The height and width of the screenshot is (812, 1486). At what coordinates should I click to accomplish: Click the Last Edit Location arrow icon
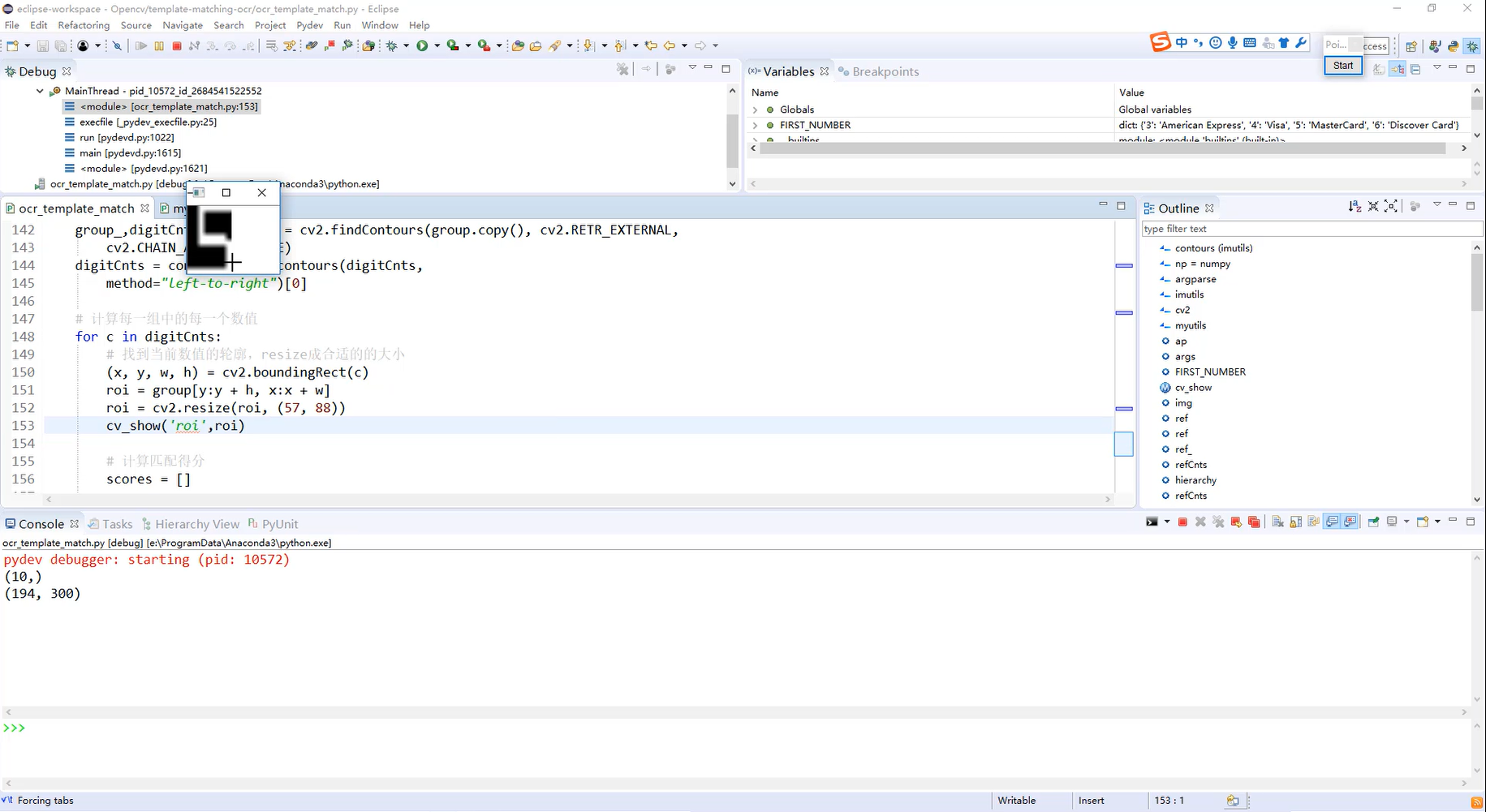[651, 45]
